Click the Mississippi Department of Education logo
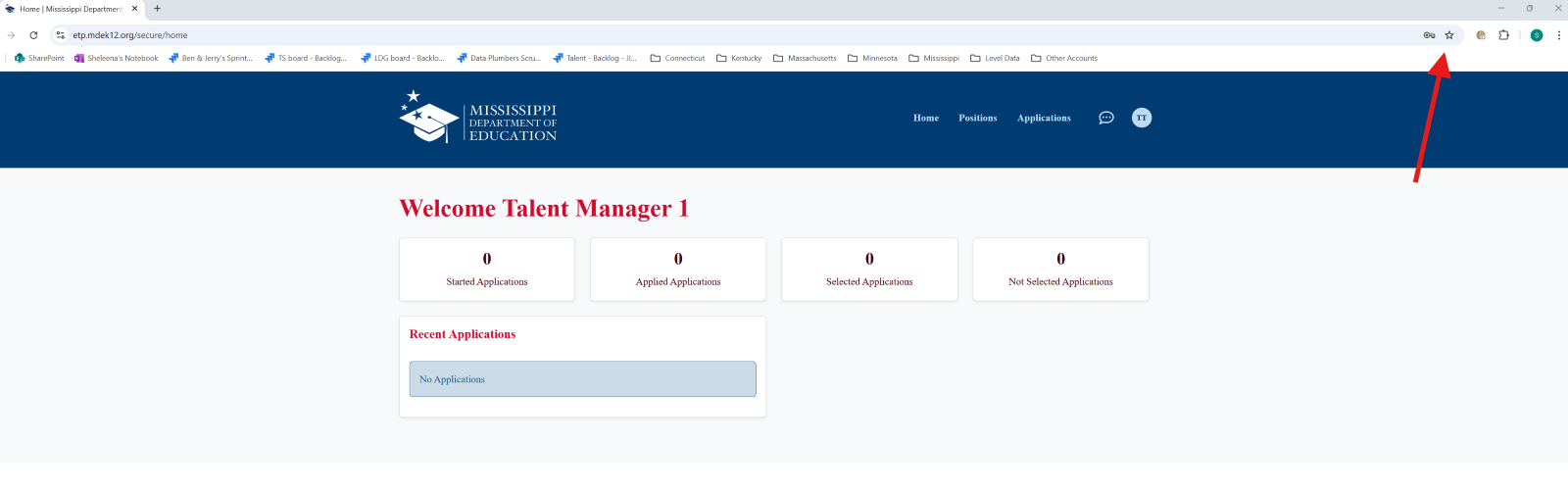This screenshot has height=494, width=1568. 478,118
